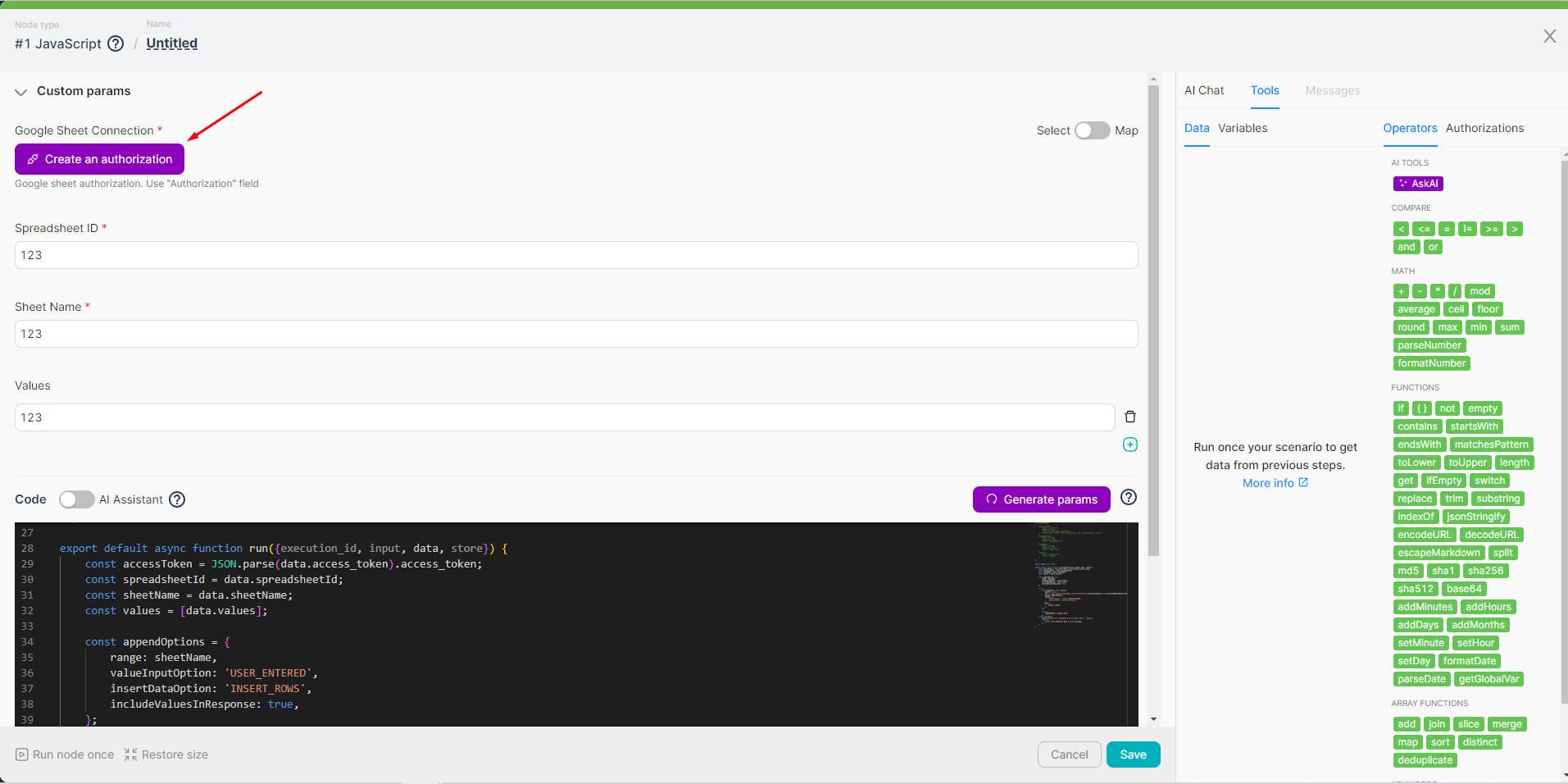This screenshot has height=784, width=1568.
Task: Switch to the Authorizations tab
Action: pos(1484,128)
